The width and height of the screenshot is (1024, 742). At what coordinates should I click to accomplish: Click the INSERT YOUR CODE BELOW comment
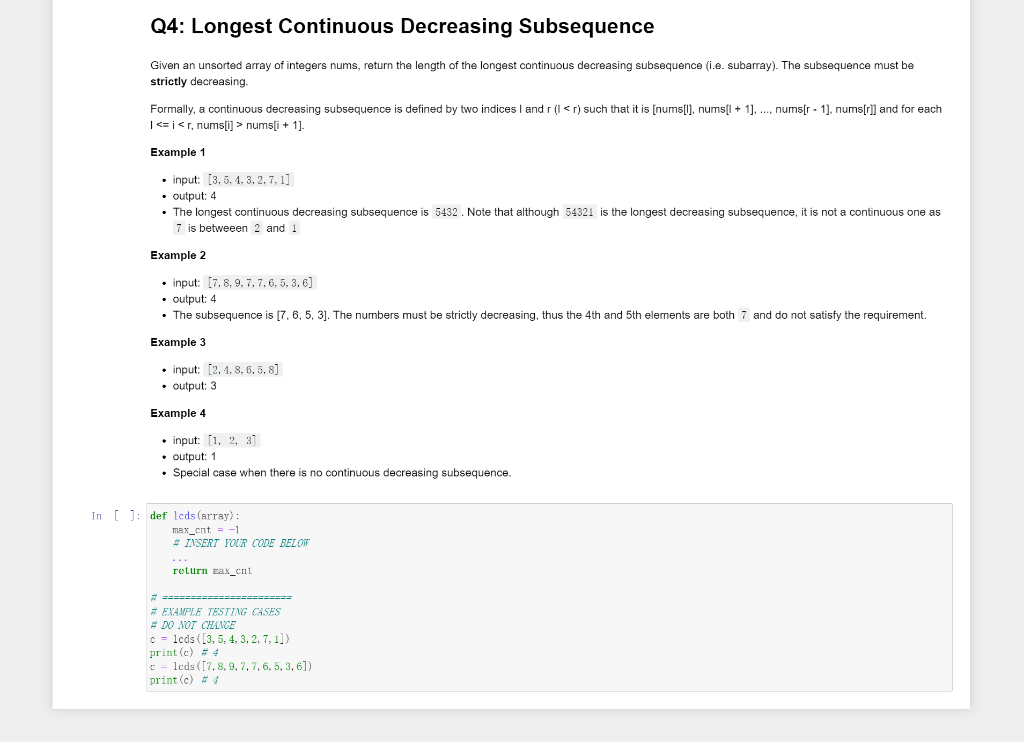243,543
